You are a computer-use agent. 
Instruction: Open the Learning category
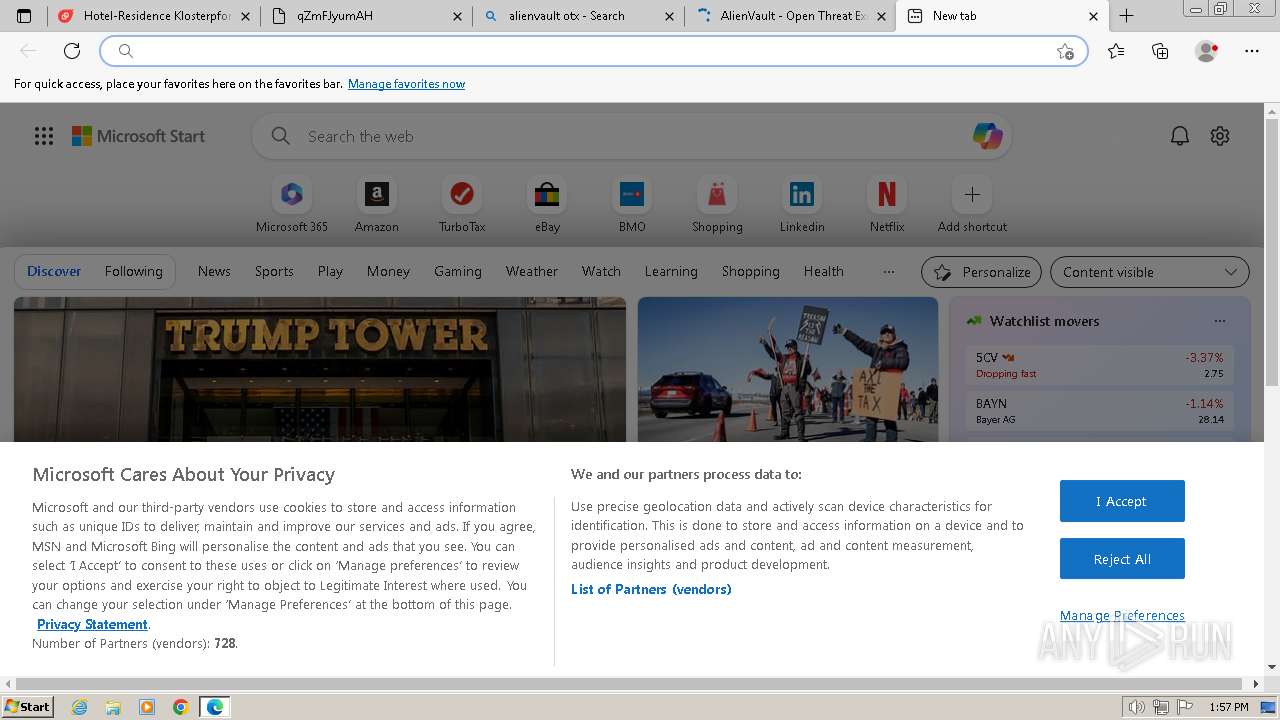coord(671,271)
